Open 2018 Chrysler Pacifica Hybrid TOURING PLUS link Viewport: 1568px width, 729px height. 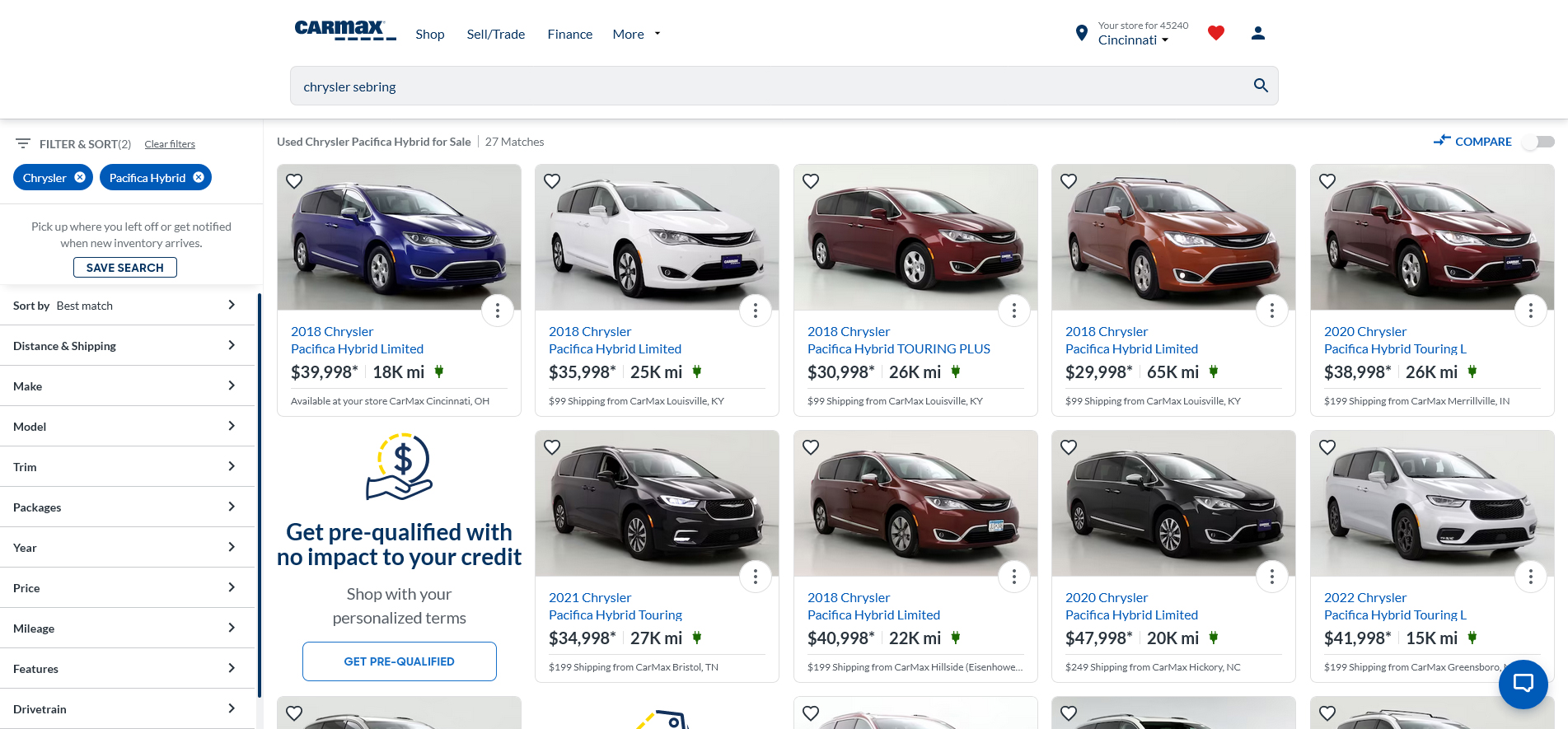[x=899, y=340]
